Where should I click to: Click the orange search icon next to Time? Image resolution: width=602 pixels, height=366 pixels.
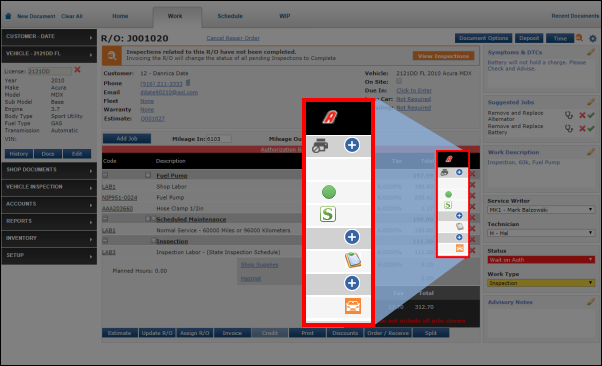pos(579,38)
